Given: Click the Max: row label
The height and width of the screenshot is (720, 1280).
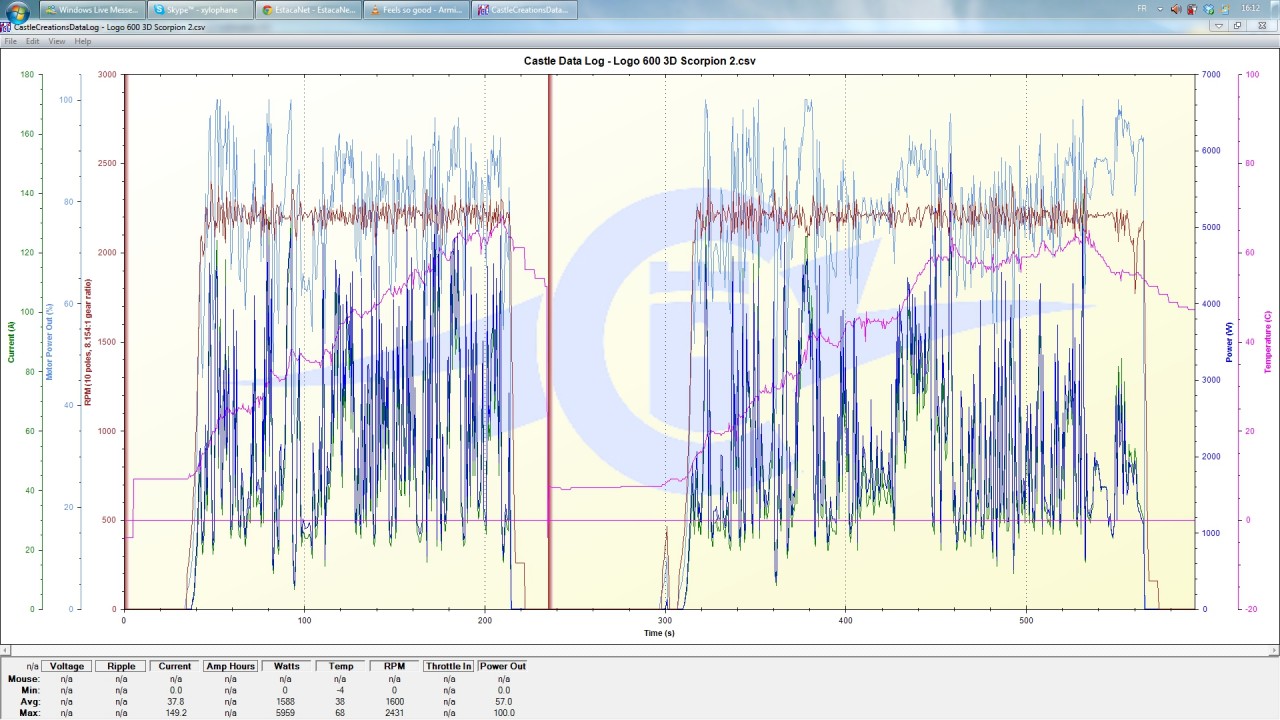Looking at the screenshot, I should point(29,712).
